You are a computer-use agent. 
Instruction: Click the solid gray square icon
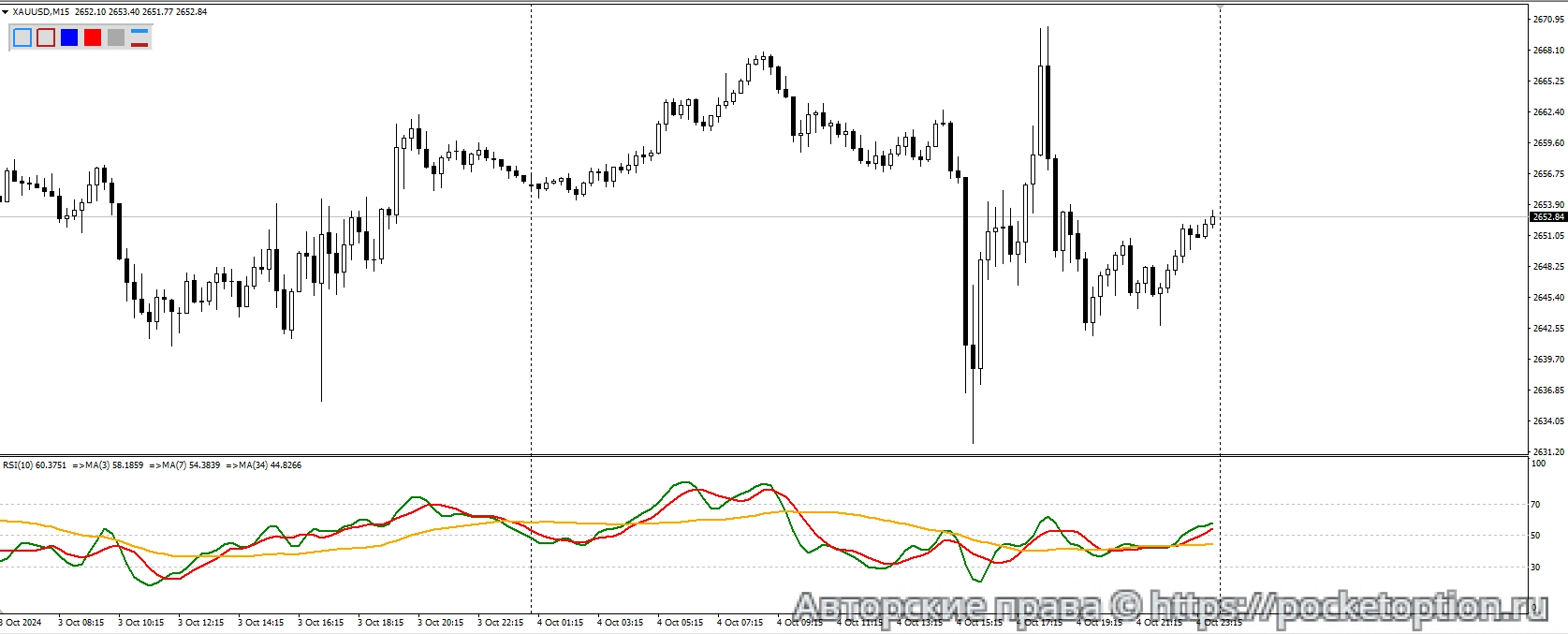point(116,37)
